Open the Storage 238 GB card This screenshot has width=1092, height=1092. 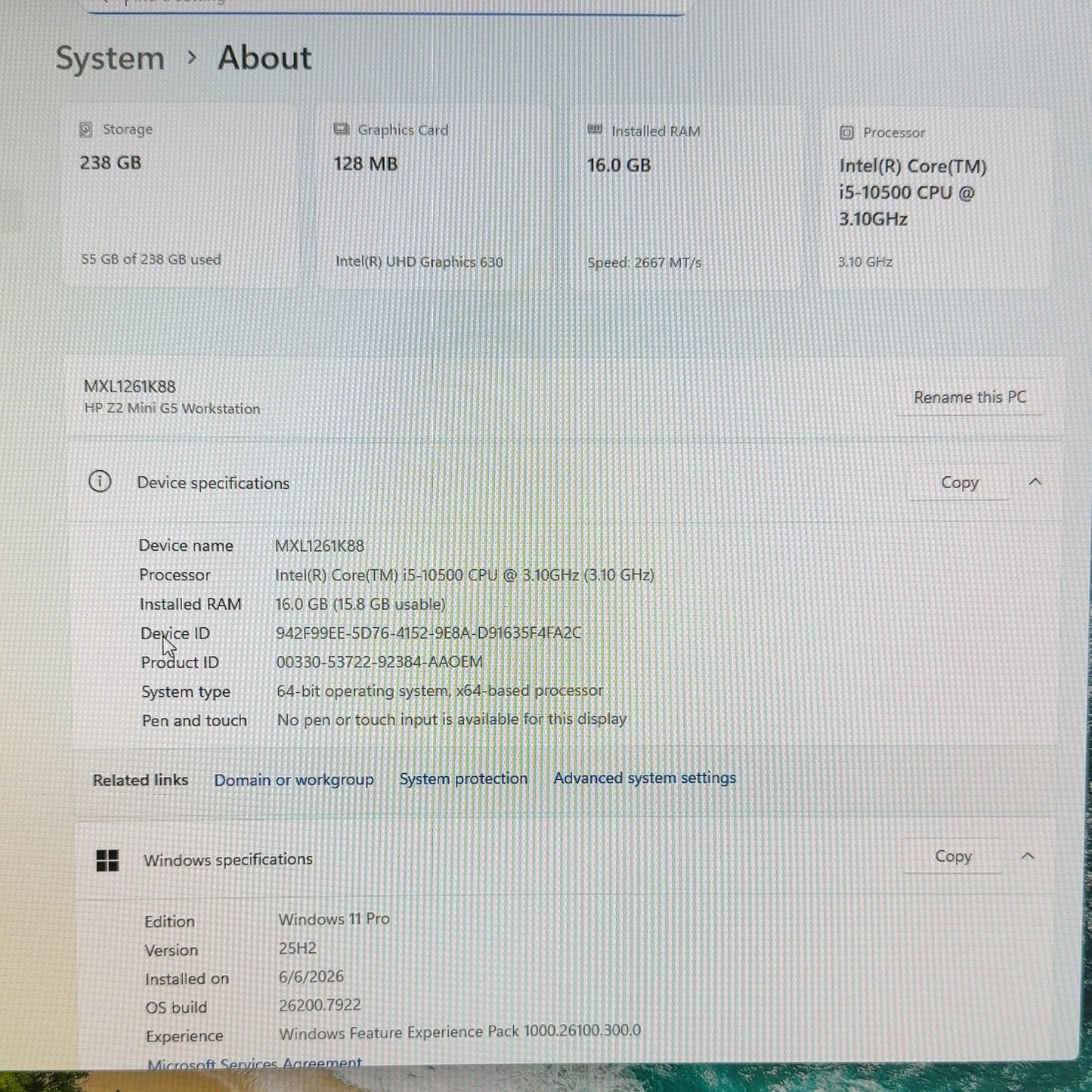(180, 196)
